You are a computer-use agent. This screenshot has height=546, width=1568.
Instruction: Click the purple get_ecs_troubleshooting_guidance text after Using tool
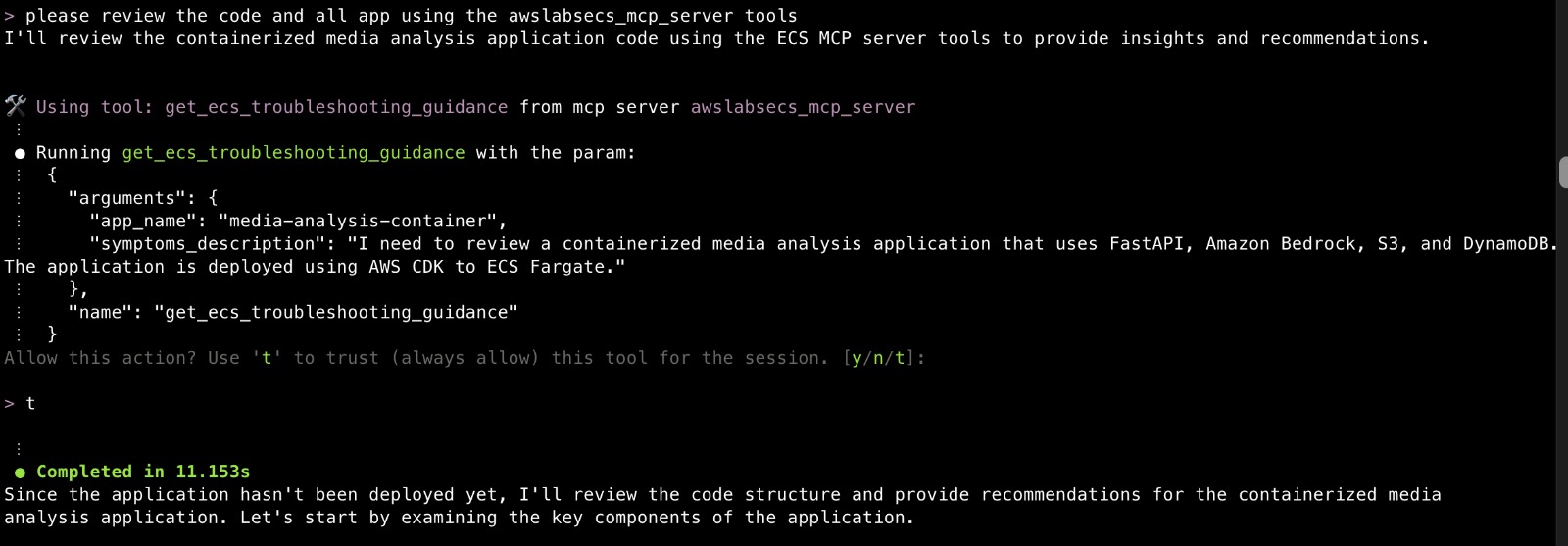[x=336, y=107]
